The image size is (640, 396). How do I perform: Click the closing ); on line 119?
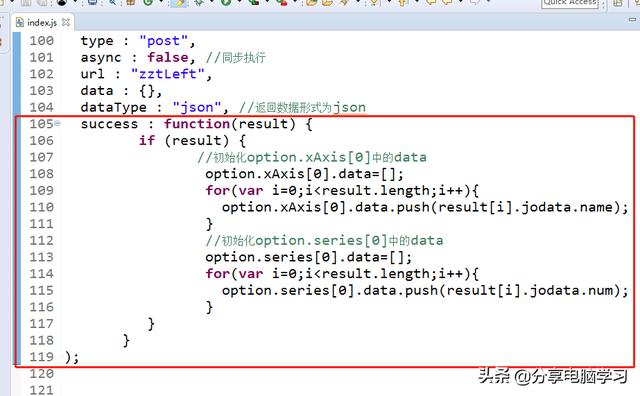click(72, 357)
